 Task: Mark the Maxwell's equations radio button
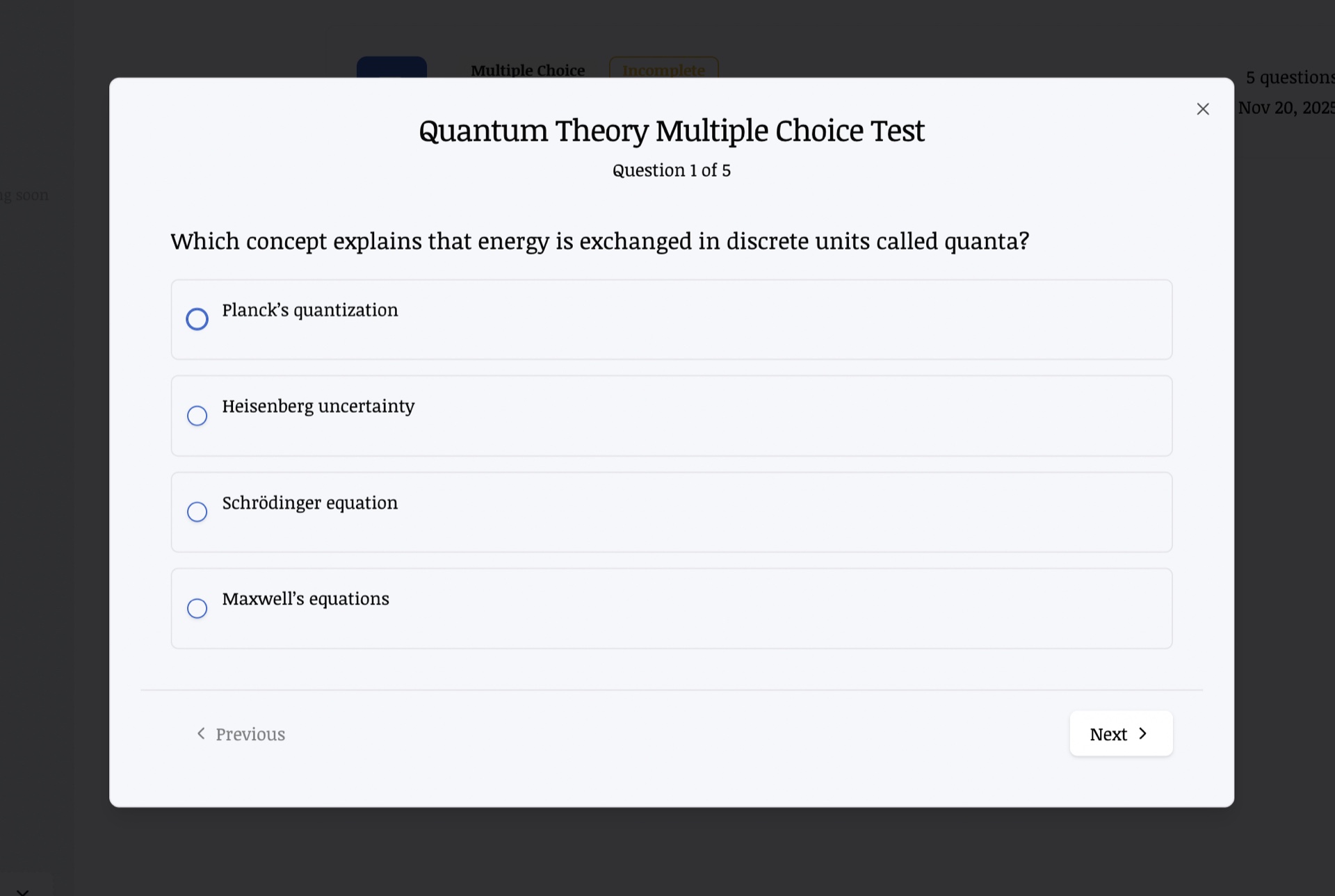point(197,608)
